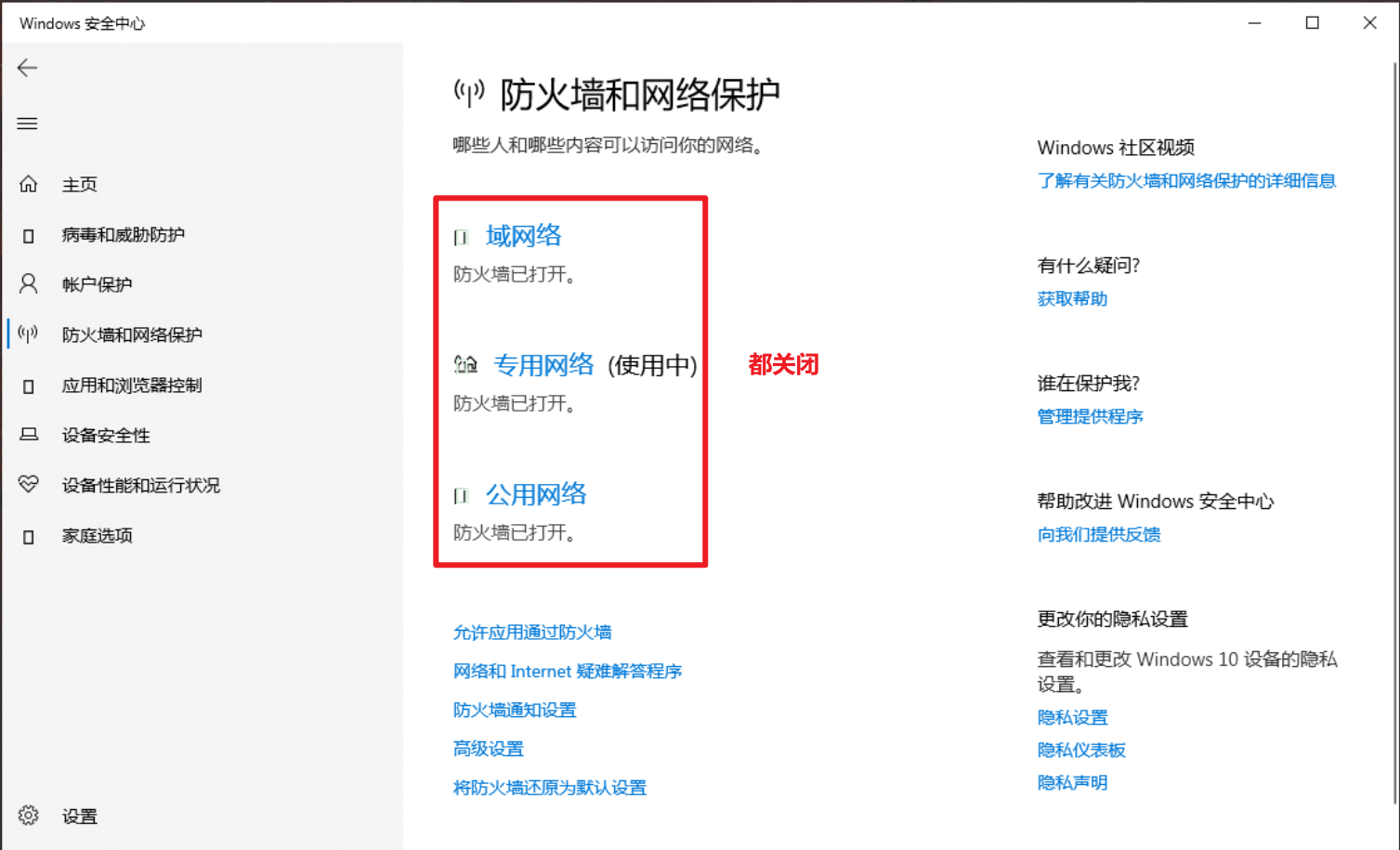The image size is (1400, 850).
Task: Open 隐私仪表板 link
Action: coord(1081,750)
